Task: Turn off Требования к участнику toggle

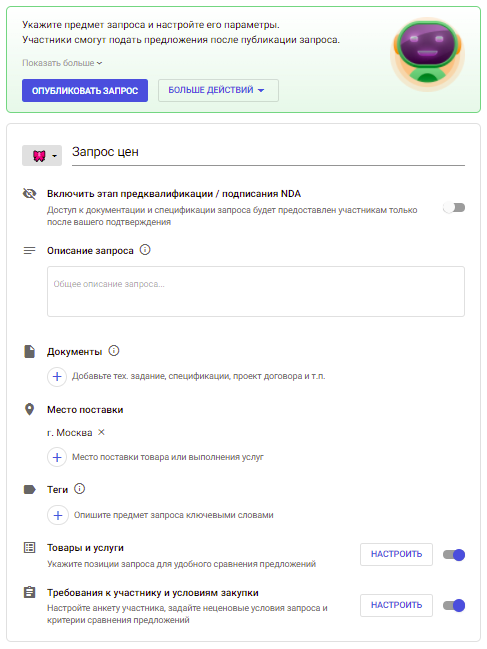Action: 454,606
